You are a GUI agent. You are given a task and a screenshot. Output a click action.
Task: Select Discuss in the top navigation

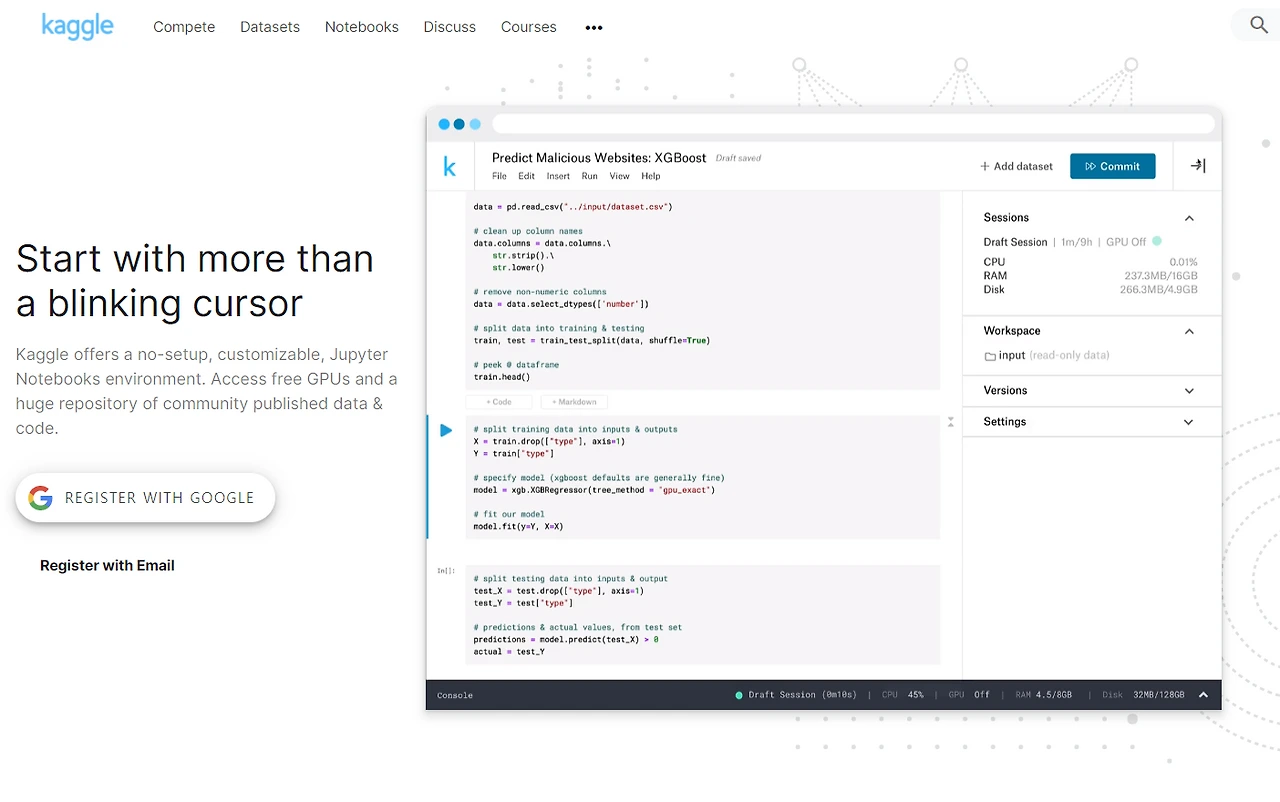tap(450, 27)
